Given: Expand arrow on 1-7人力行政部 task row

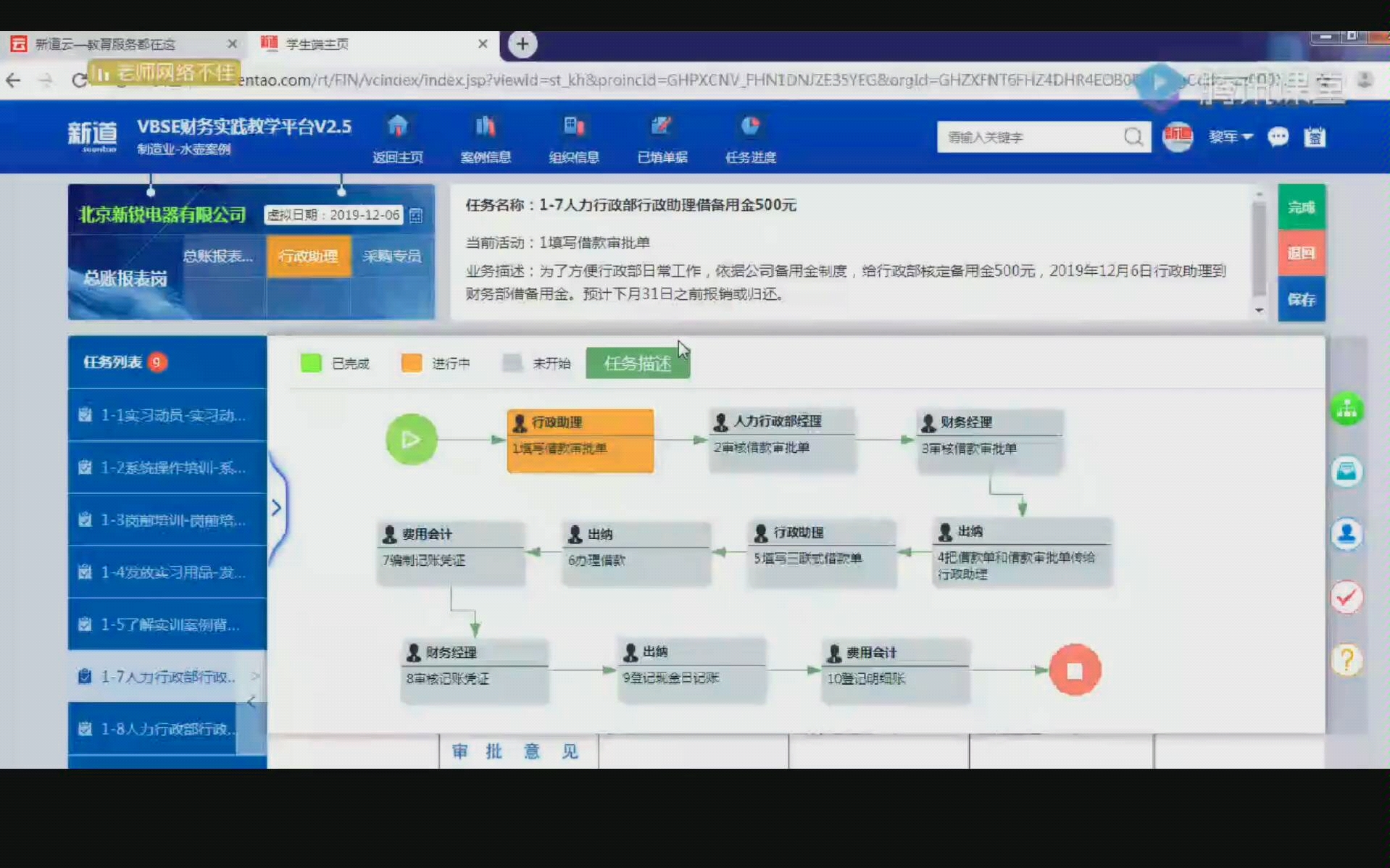Looking at the screenshot, I should (255, 676).
